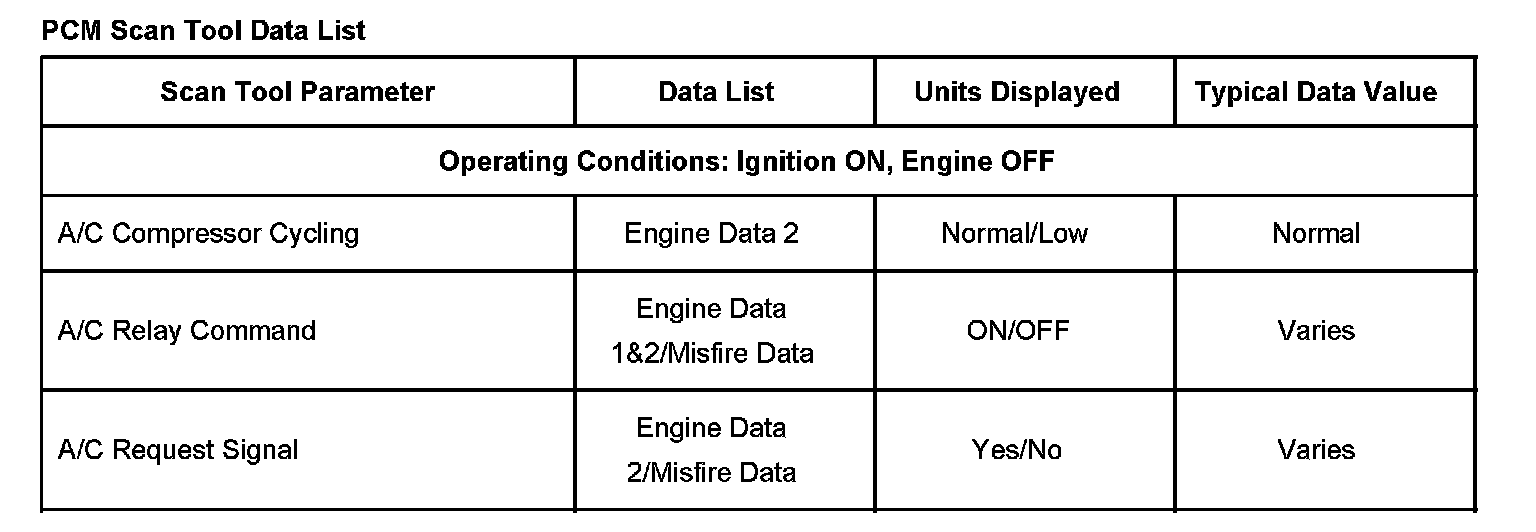Click the 'Engine OFF' text in conditions row
The height and width of the screenshot is (532, 1536).
[x=977, y=161]
